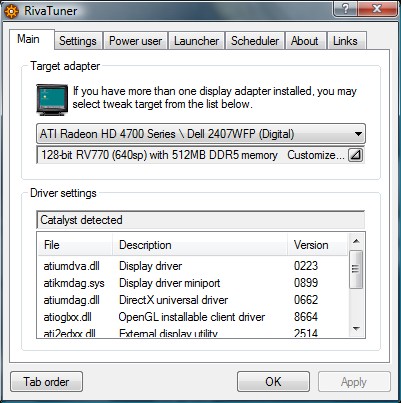Go to the Launcher tab
This screenshot has height=403, width=401.
[x=196, y=41]
